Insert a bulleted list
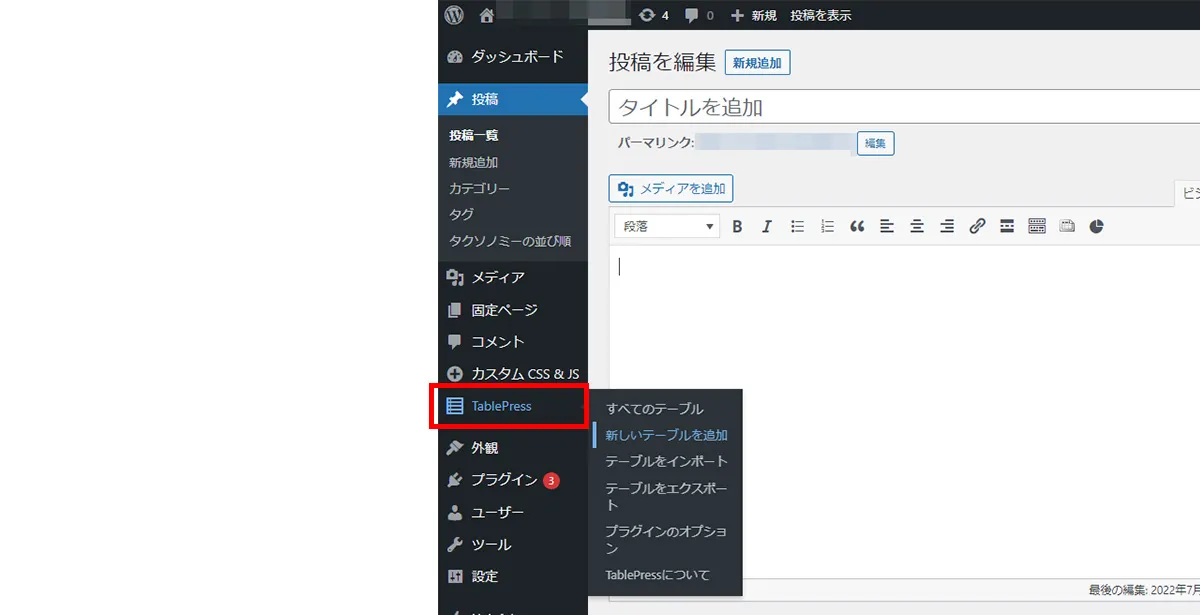The width and height of the screenshot is (1200, 615). click(797, 225)
